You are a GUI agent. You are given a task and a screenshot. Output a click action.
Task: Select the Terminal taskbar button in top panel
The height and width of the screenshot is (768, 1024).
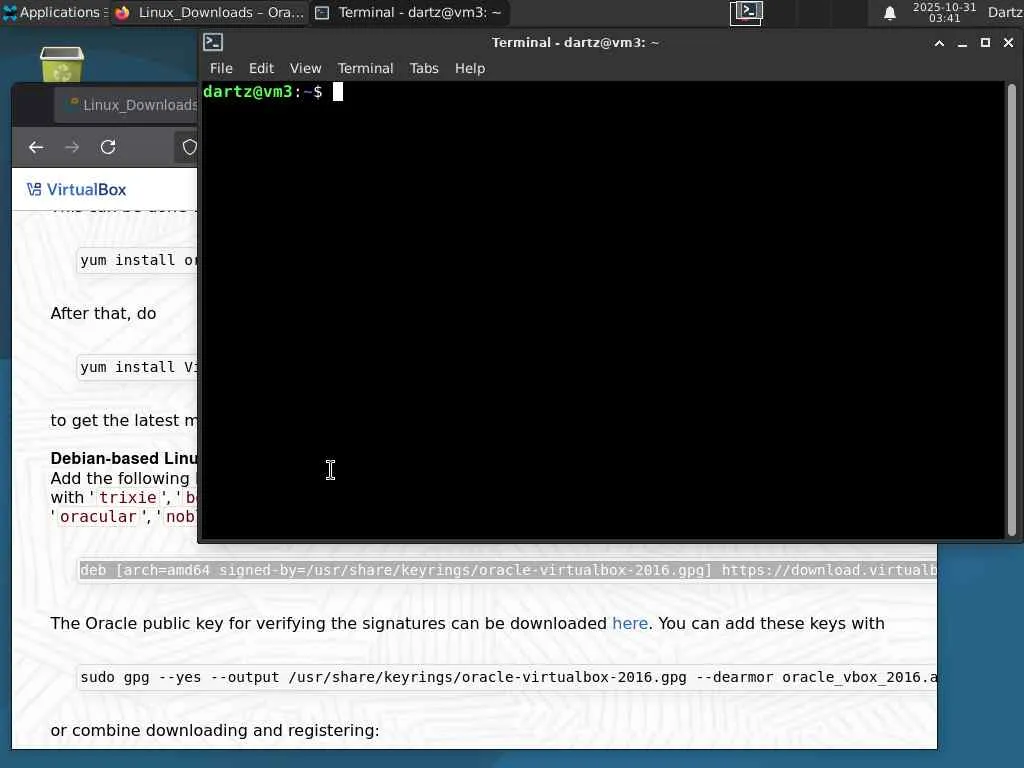coord(409,12)
